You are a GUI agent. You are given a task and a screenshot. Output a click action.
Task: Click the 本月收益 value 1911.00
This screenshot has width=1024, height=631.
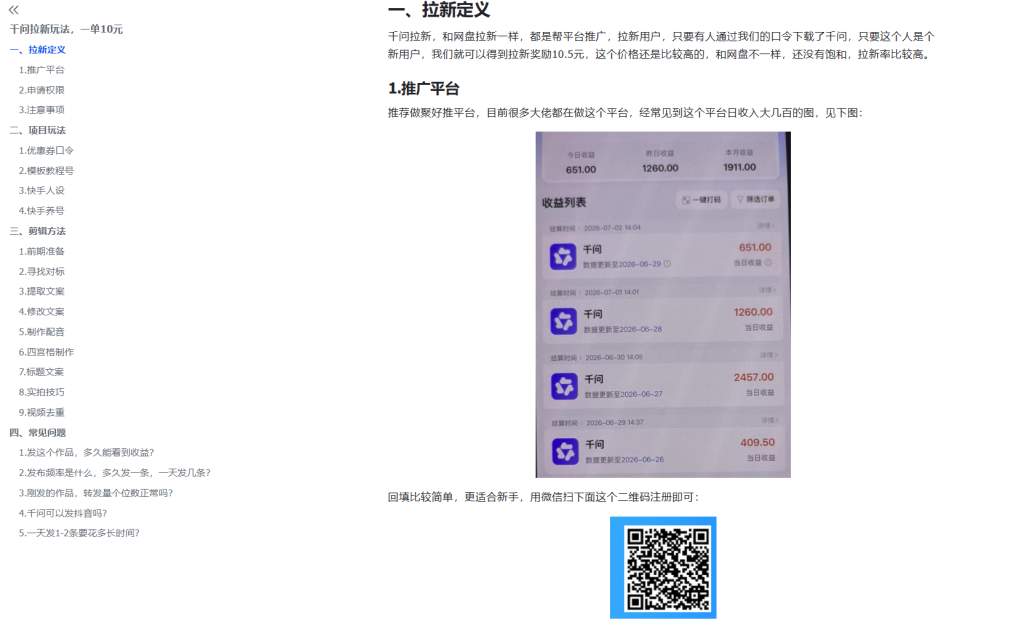739,167
